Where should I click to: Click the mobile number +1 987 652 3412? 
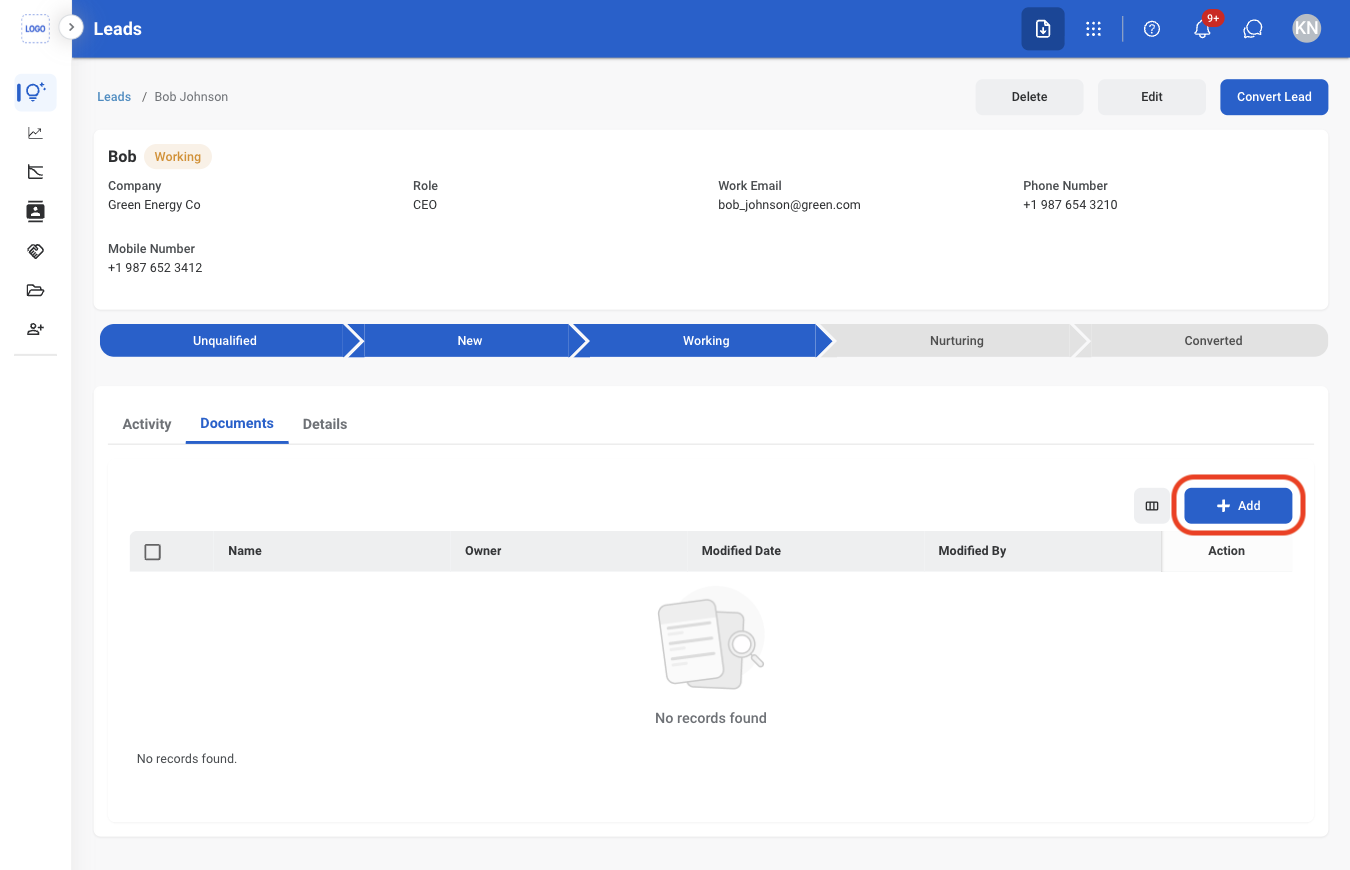point(155,268)
